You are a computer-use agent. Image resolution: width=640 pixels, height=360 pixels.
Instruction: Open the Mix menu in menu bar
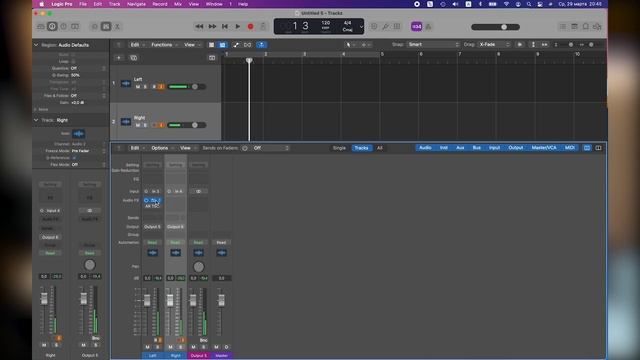pos(178,4)
